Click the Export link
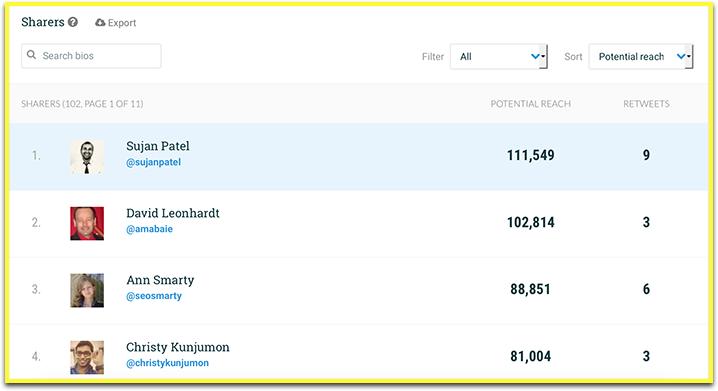This screenshot has width=718, height=391. click(x=115, y=22)
